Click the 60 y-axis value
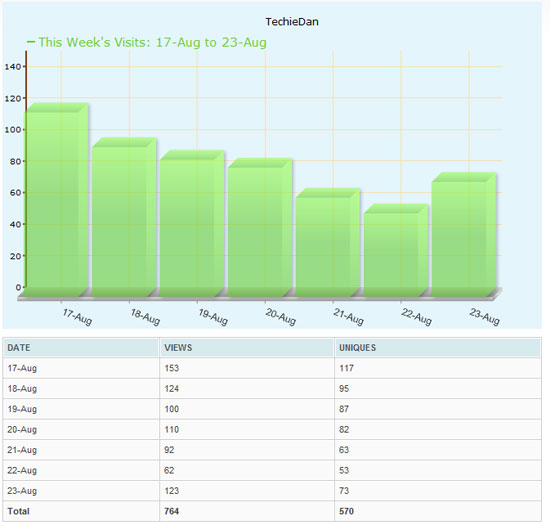The image size is (550, 525). tap(15, 193)
